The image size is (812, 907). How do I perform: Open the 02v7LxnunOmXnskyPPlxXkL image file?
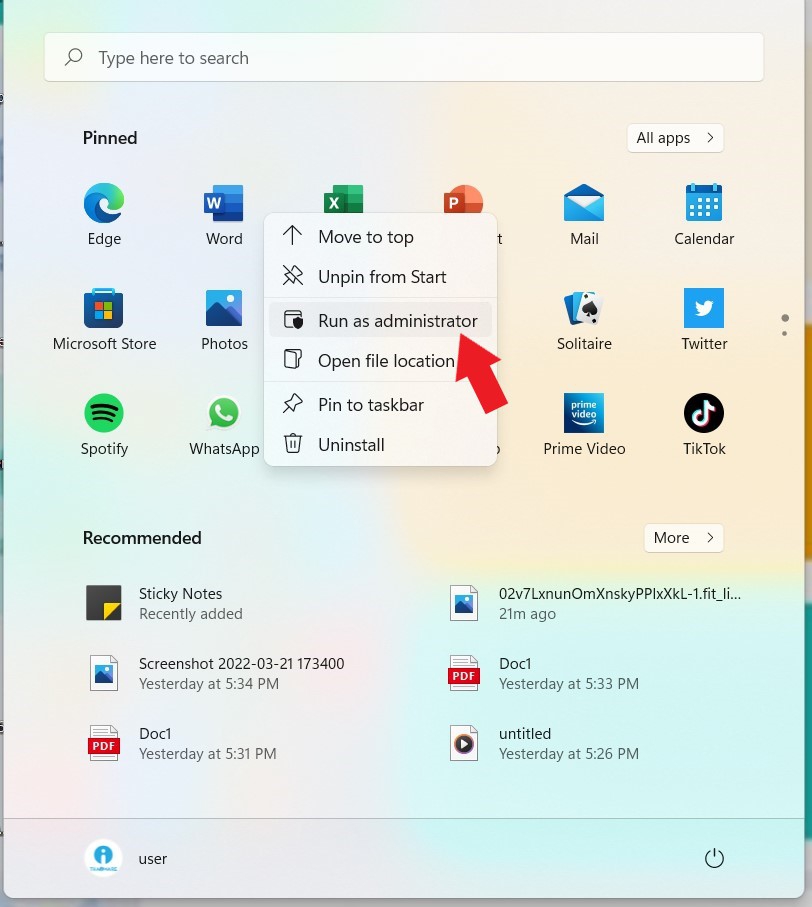click(x=596, y=603)
